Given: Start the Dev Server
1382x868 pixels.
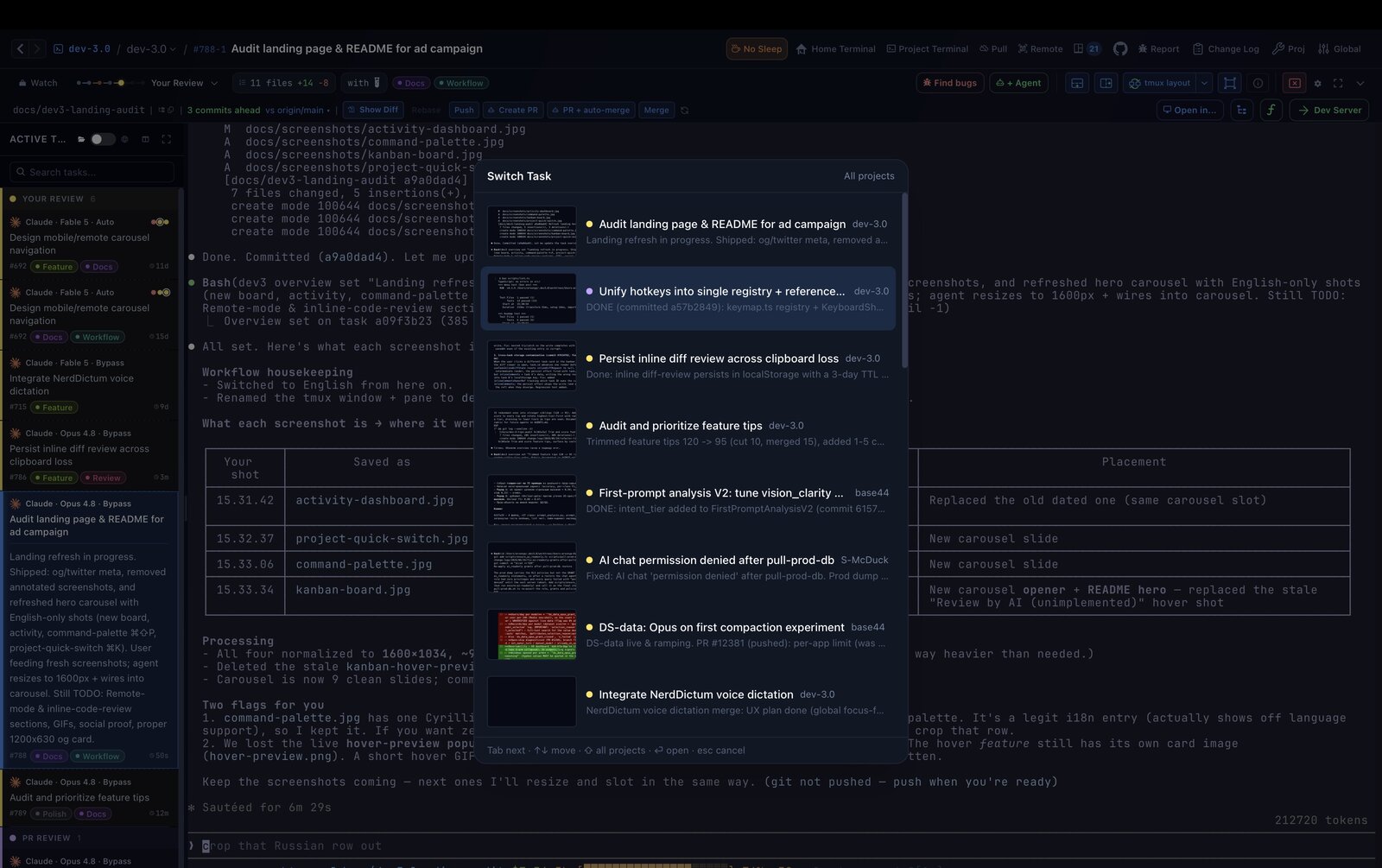Looking at the screenshot, I should 1329,110.
